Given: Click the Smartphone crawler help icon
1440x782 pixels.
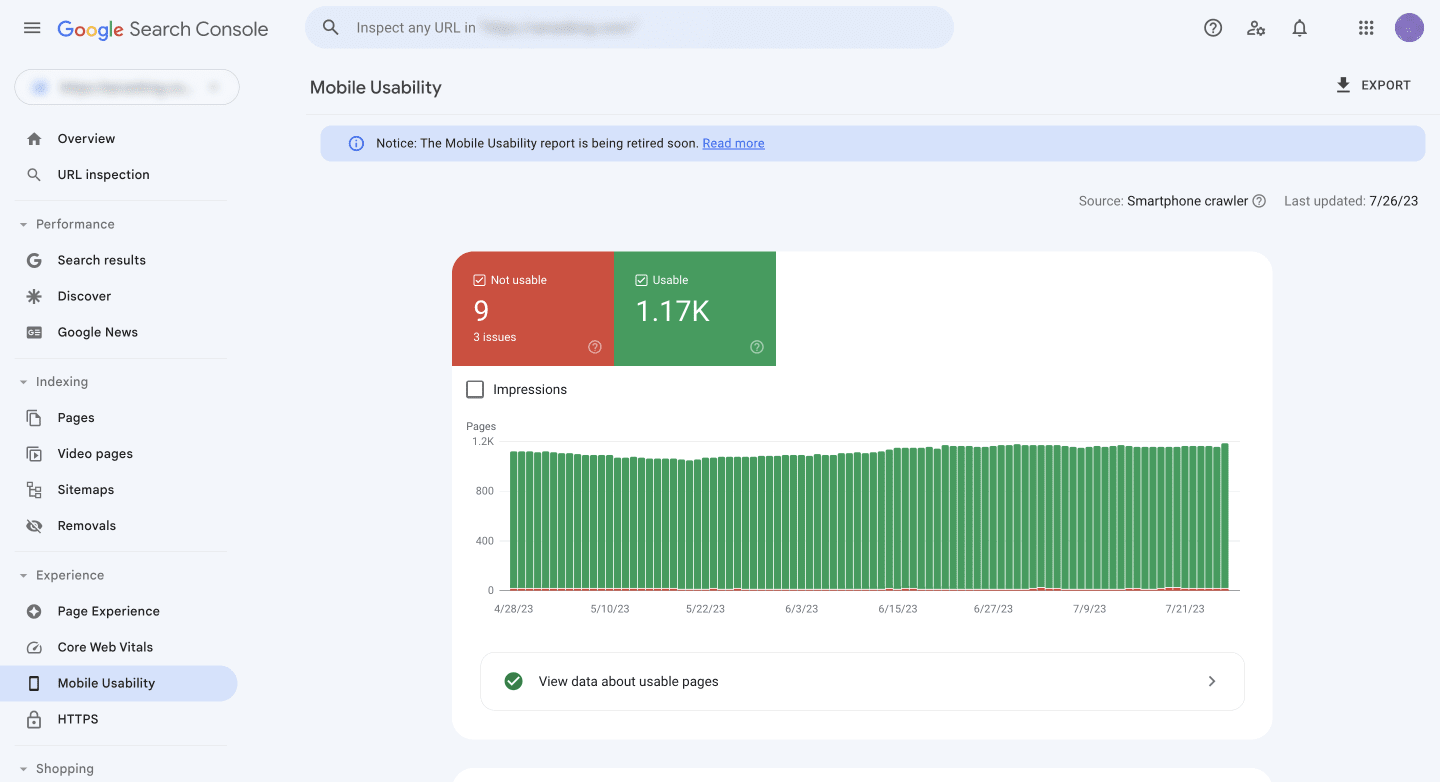Looking at the screenshot, I should (1259, 201).
